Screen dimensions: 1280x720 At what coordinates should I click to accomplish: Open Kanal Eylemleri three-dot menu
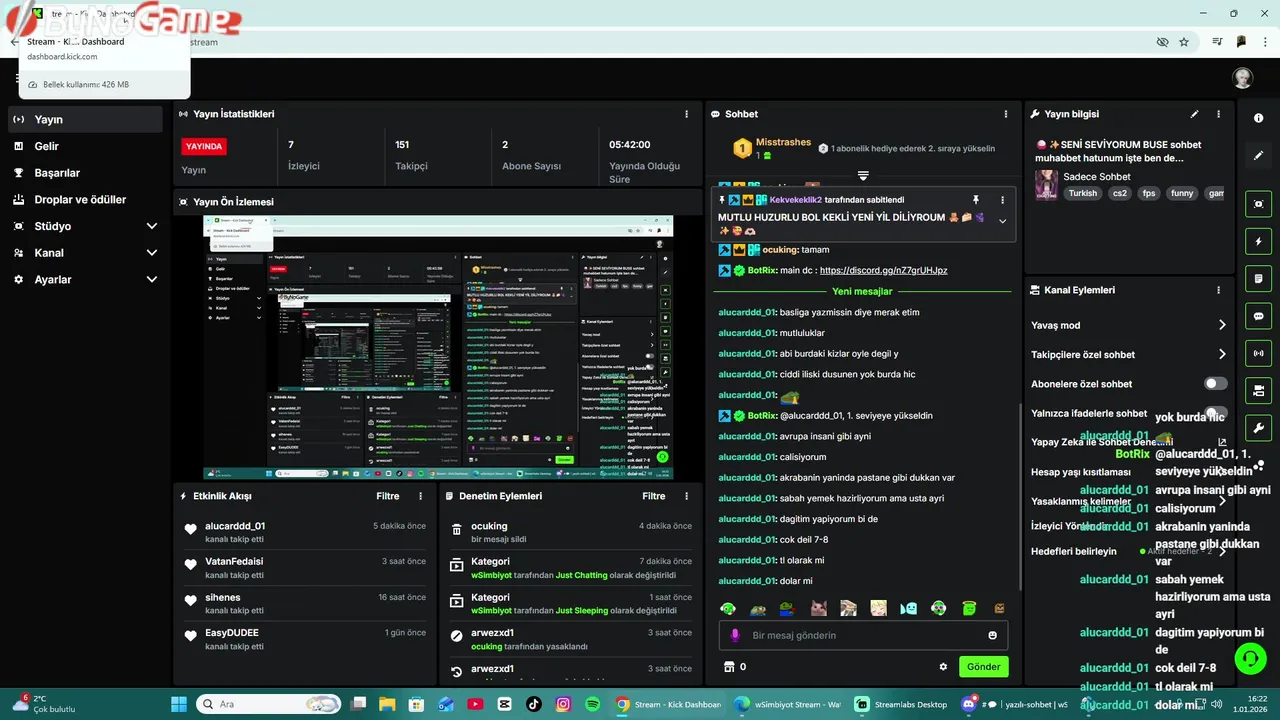coord(1218,290)
